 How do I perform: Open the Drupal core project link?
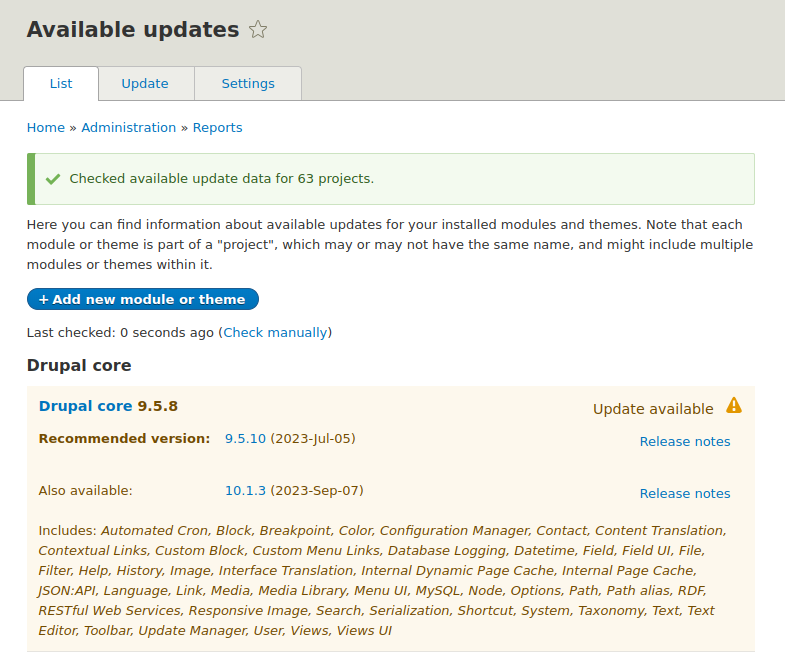pos(86,406)
